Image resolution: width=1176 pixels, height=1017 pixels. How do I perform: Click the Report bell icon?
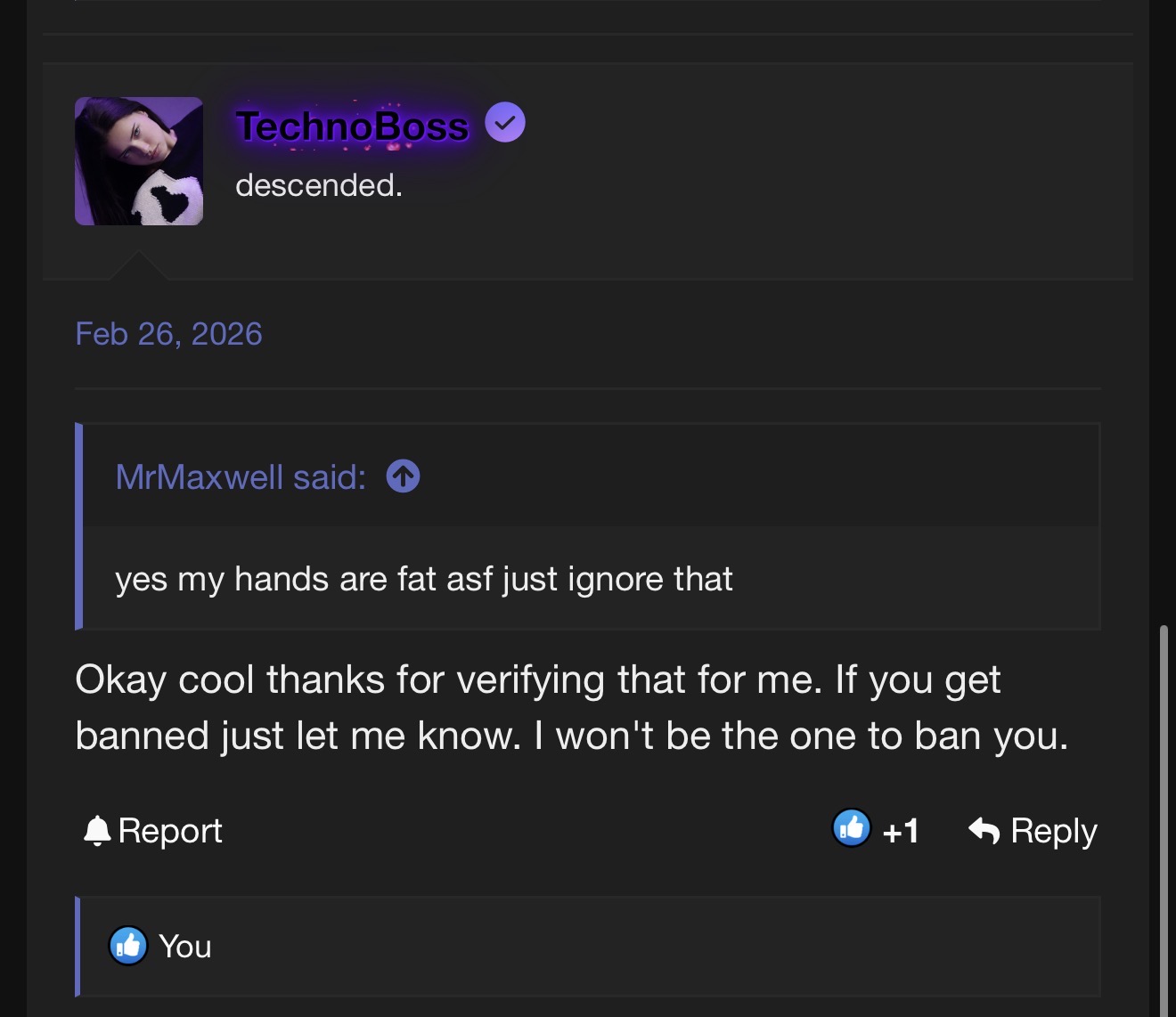point(96,831)
